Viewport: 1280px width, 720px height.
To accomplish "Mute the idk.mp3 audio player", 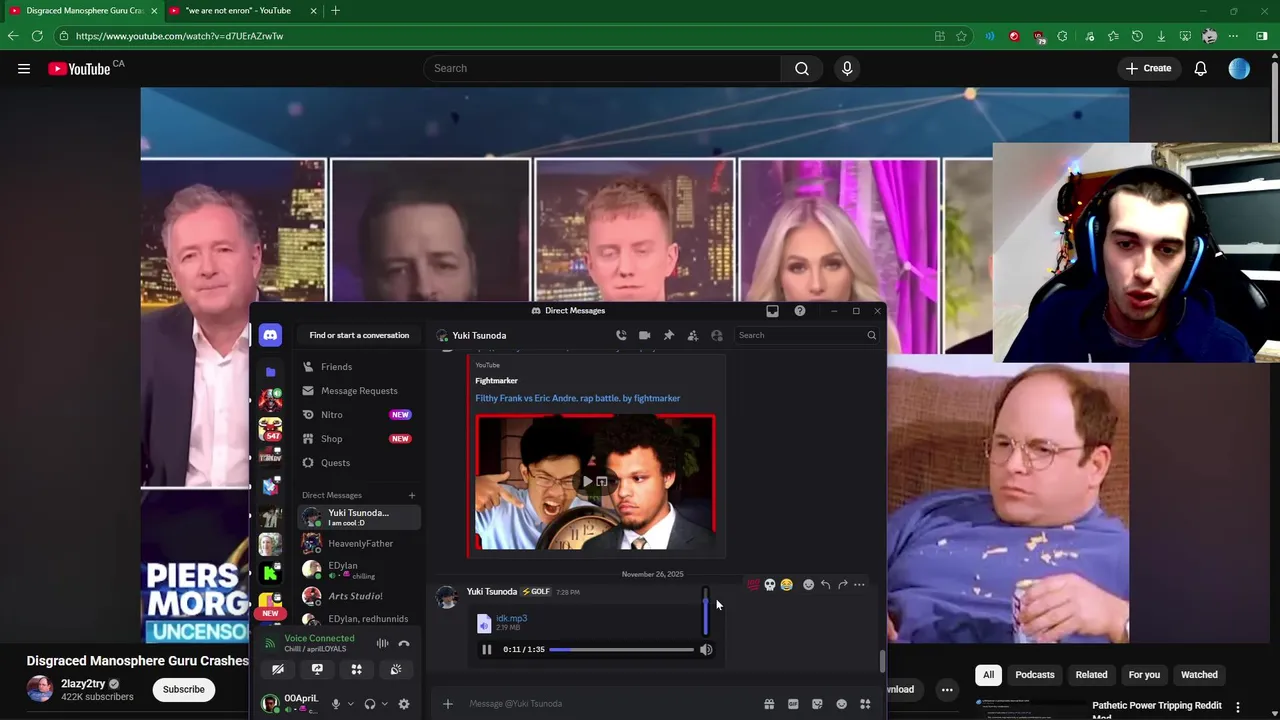I will (x=706, y=650).
